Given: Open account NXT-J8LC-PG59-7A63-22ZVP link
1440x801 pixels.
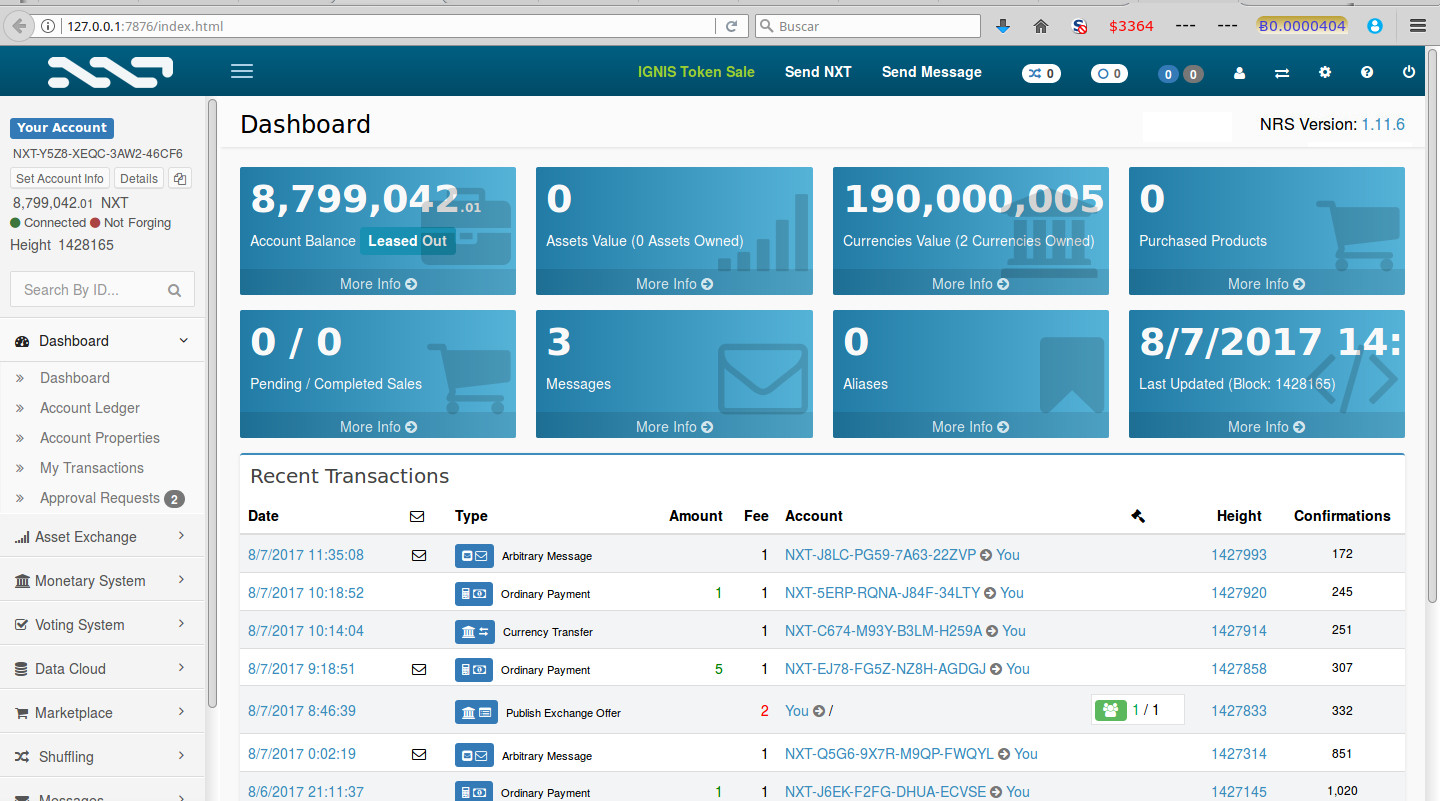Looking at the screenshot, I should tap(880, 555).
